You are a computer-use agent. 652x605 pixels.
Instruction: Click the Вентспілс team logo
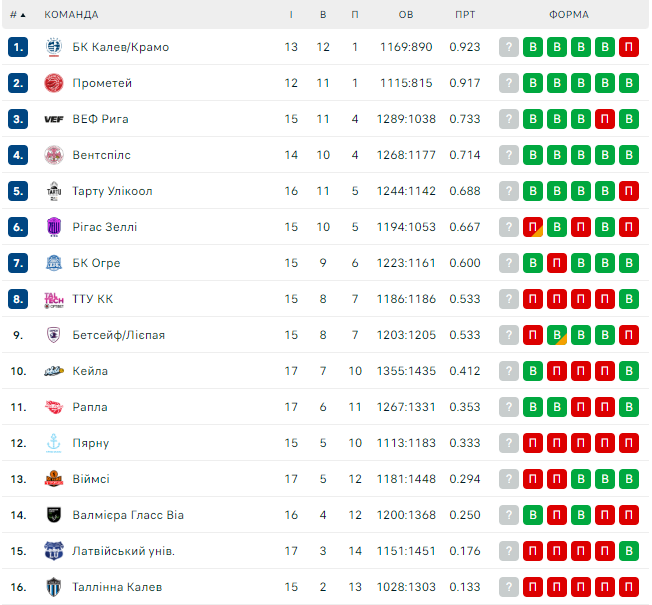click(x=54, y=155)
